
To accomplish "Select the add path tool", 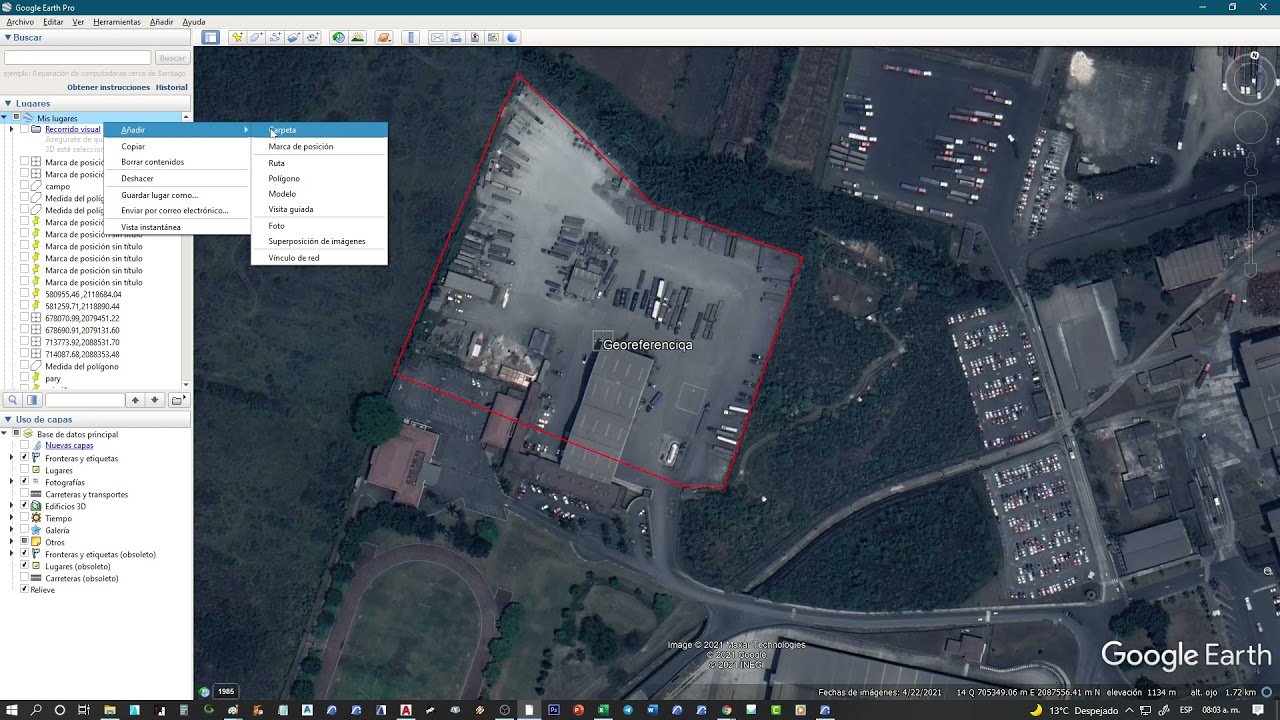I will 275,38.
